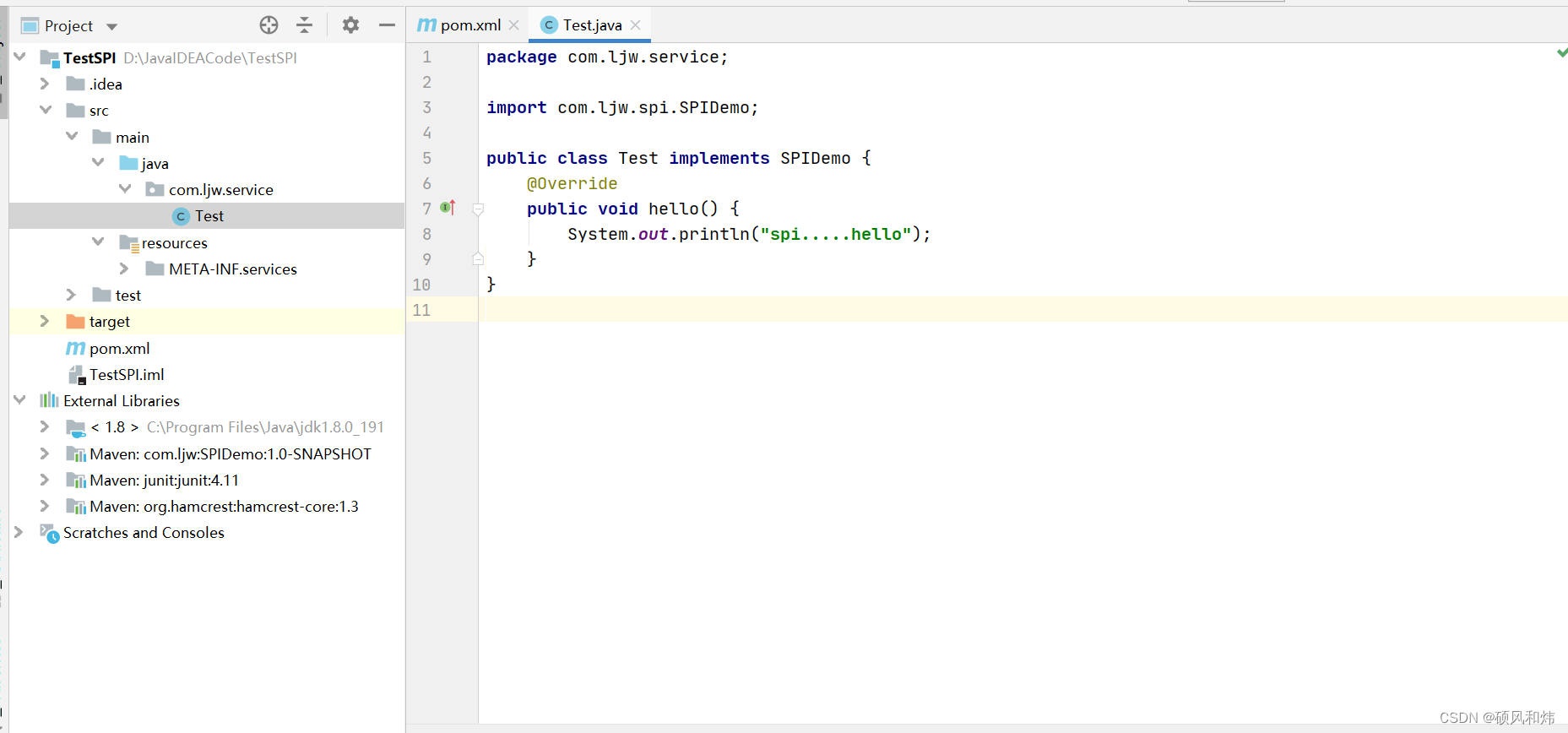1568x733 pixels.
Task: Click the Scratches and Consoles icon
Action: (x=49, y=533)
